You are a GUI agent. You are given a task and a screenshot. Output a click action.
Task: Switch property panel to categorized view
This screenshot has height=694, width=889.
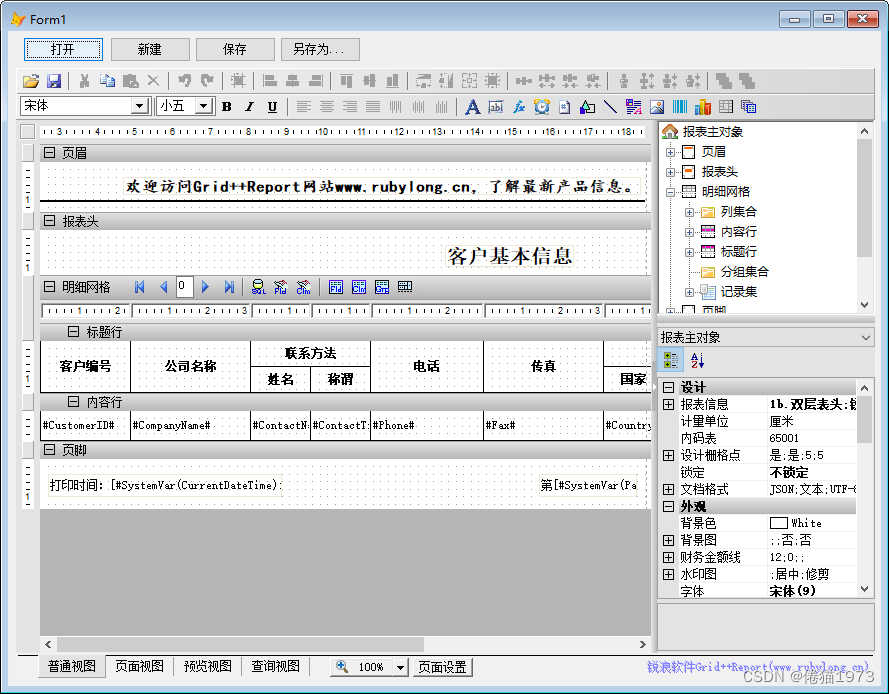pos(671,360)
